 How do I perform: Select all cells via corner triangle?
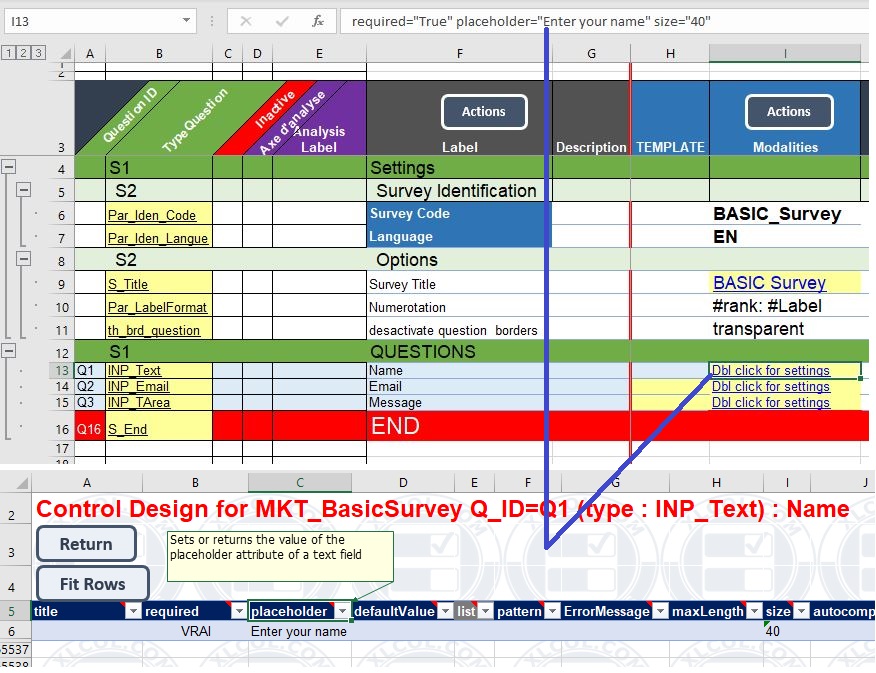pyautogui.click(x=65, y=54)
